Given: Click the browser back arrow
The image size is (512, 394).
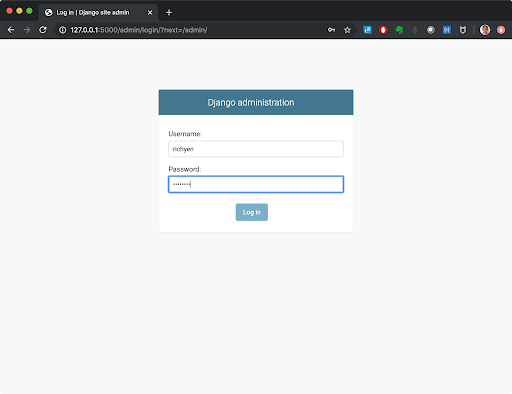Looking at the screenshot, I should pos(11,30).
